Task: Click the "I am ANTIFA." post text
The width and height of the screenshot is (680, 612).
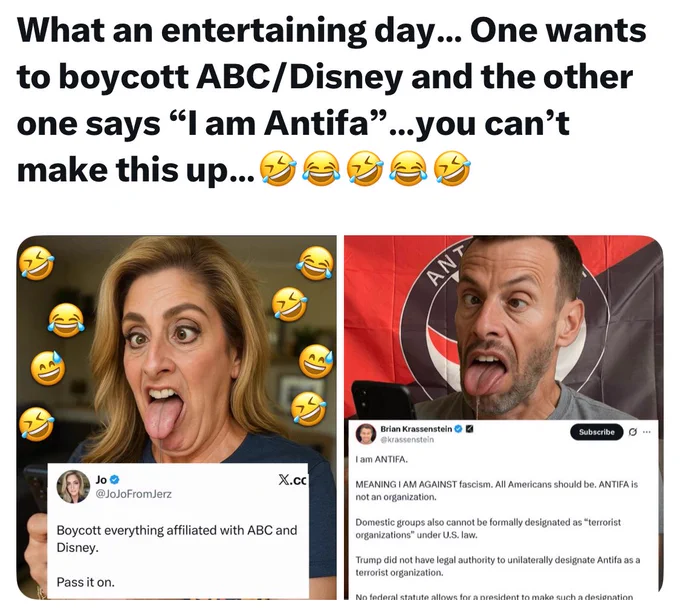Action: [x=381, y=459]
